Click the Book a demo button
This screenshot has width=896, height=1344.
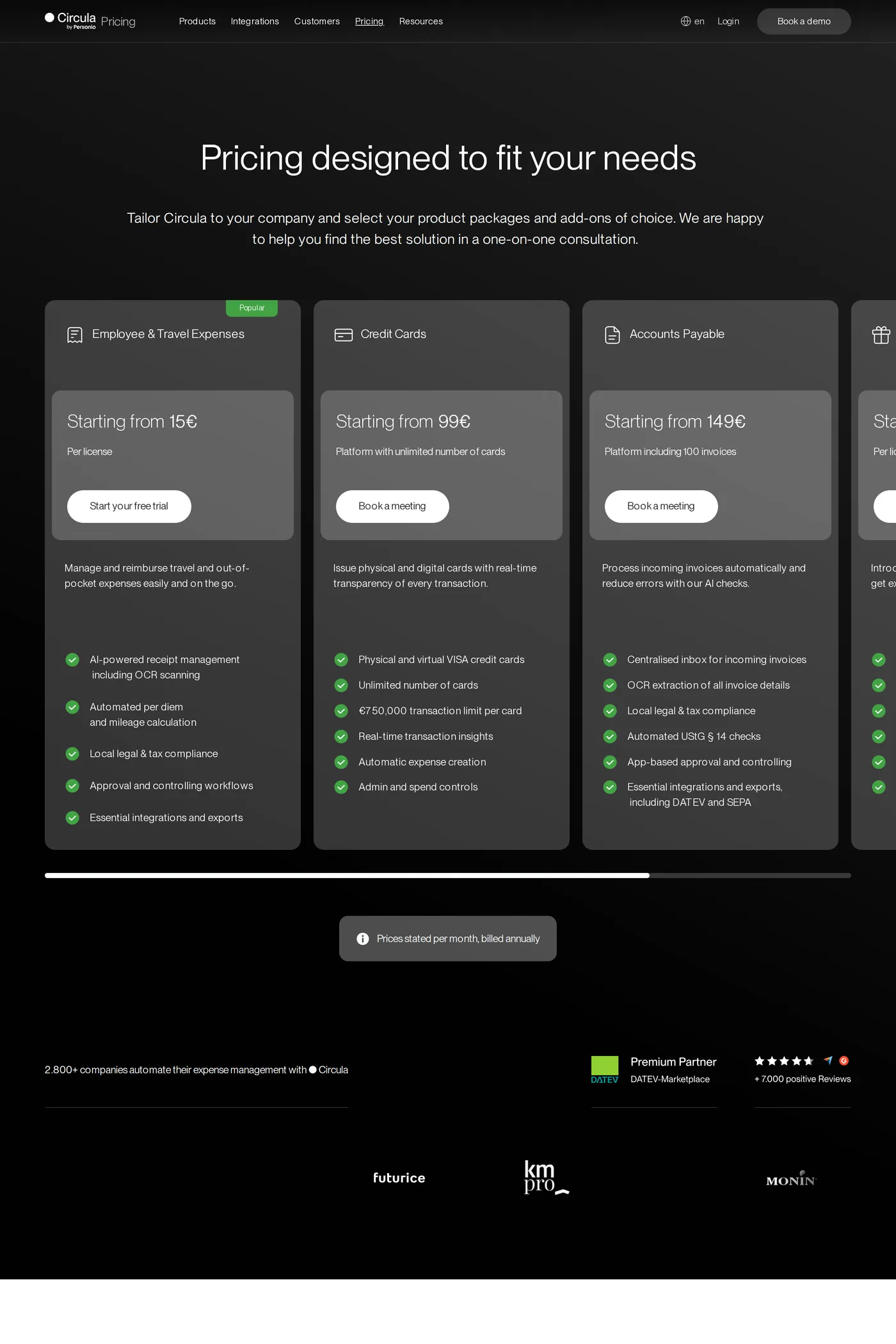(804, 21)
